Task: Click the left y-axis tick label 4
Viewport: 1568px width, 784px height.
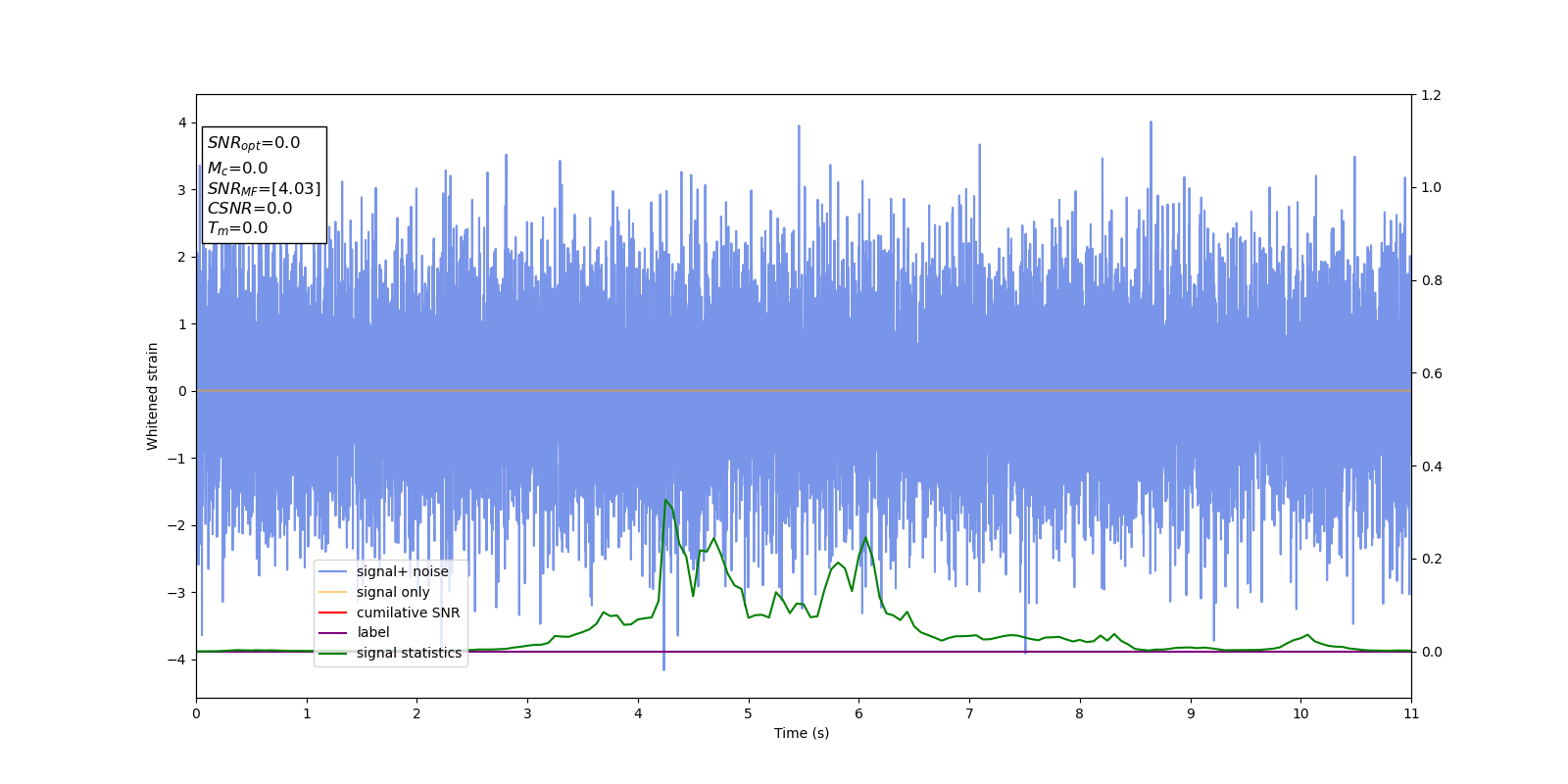Action: click(x=182, y=122)
